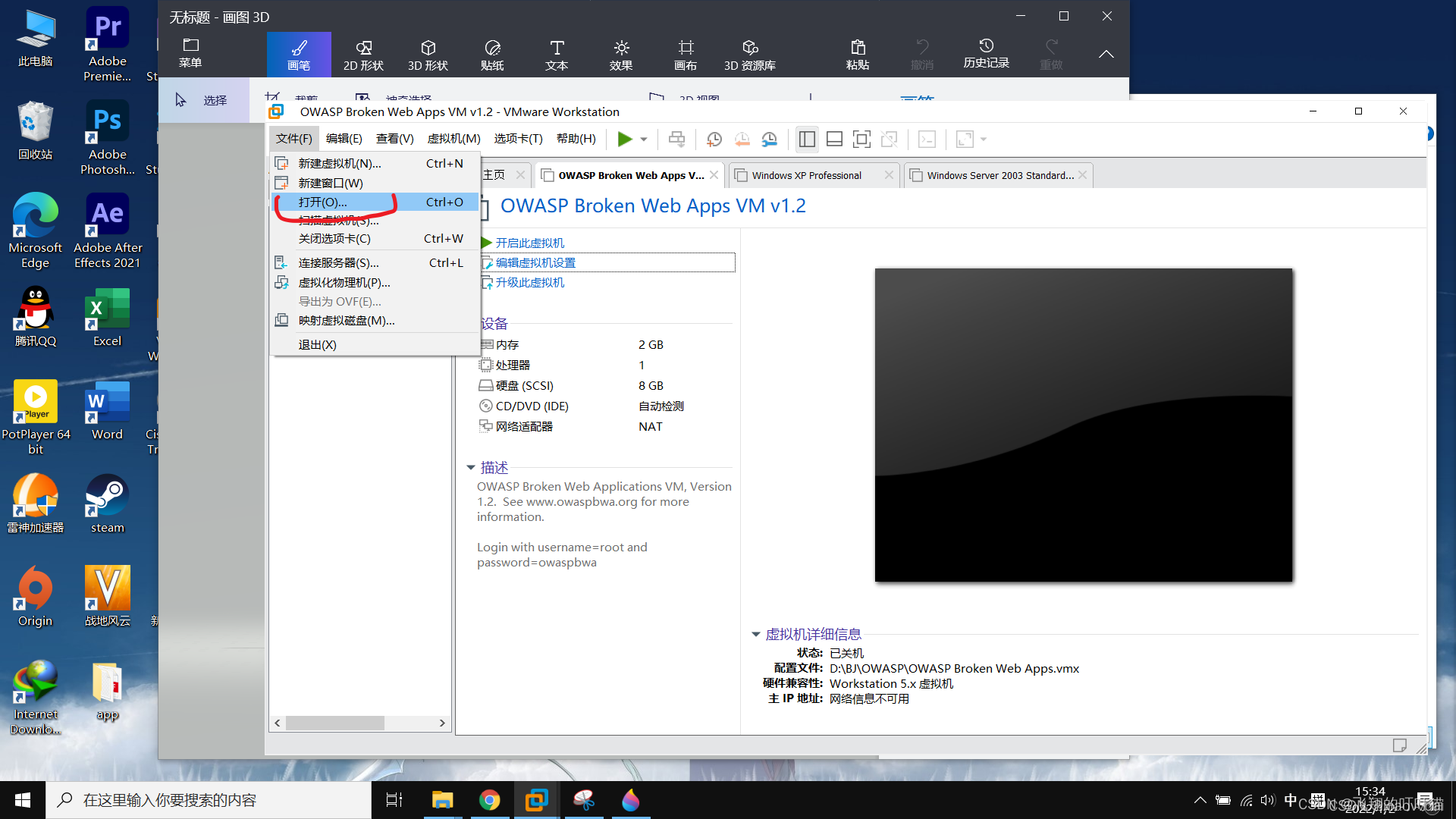Viewport: 1456px width, 819px height.
Task: Toggle the thumbnail bar view icon
Action: (x=834, y=139)
